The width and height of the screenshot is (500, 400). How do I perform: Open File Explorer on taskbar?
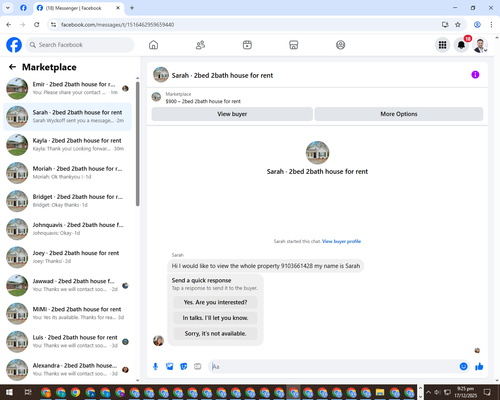pyautogui.click(x=380, y=392)
